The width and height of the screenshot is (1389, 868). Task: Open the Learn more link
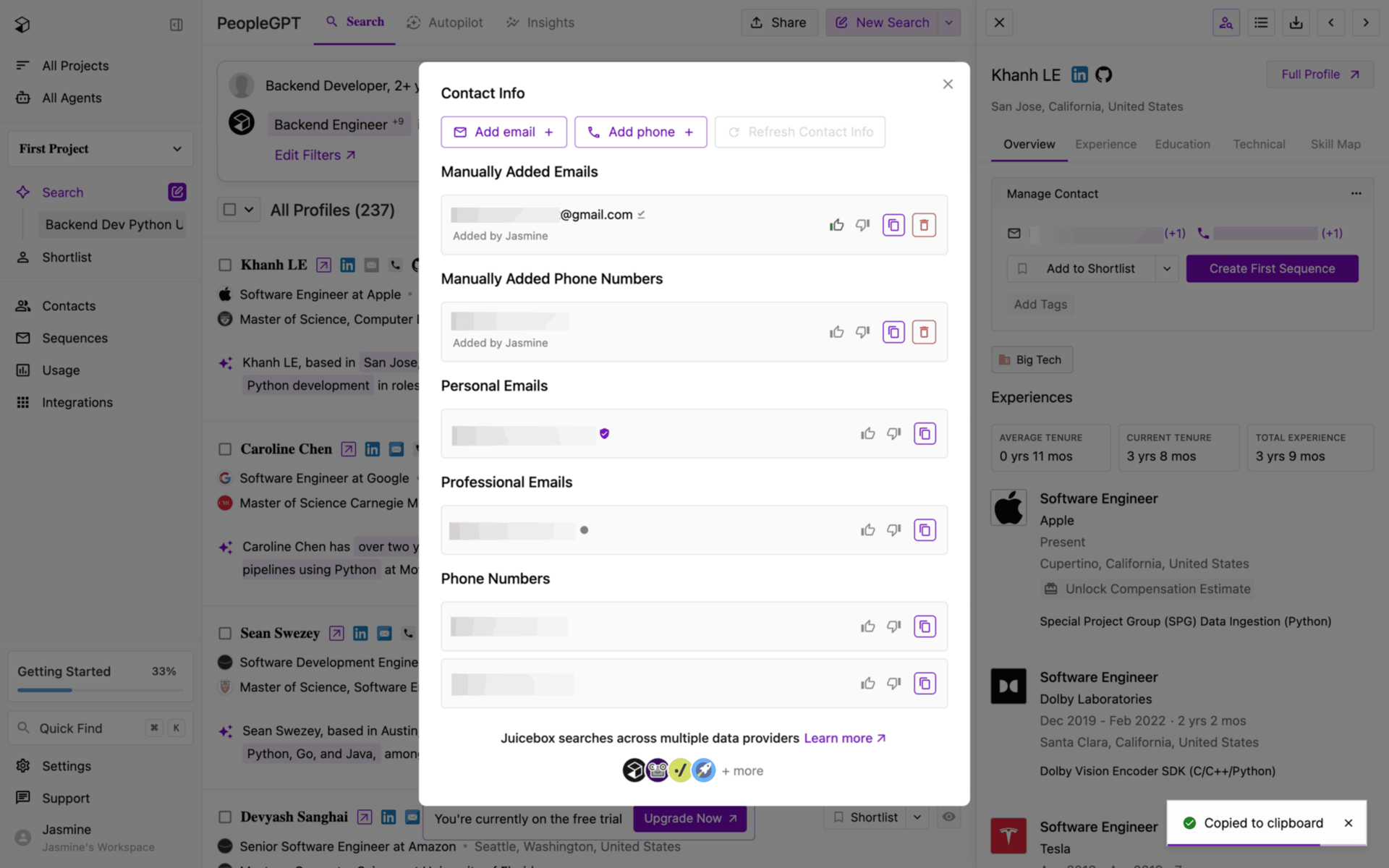coord(845,738)
